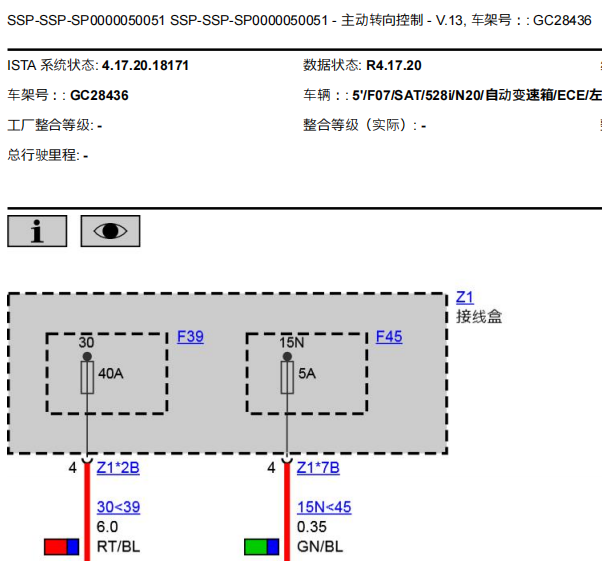Viewport: 602px width, 561px height.
Task: Follow the 15N<45 signal link
Action: (324, 507)
